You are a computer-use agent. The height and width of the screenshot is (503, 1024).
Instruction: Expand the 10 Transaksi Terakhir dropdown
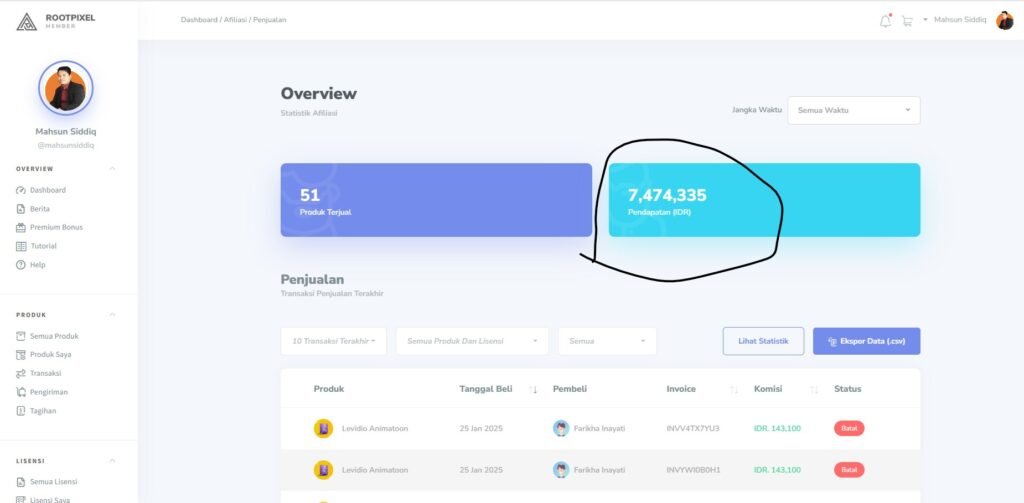coord(334,341)
